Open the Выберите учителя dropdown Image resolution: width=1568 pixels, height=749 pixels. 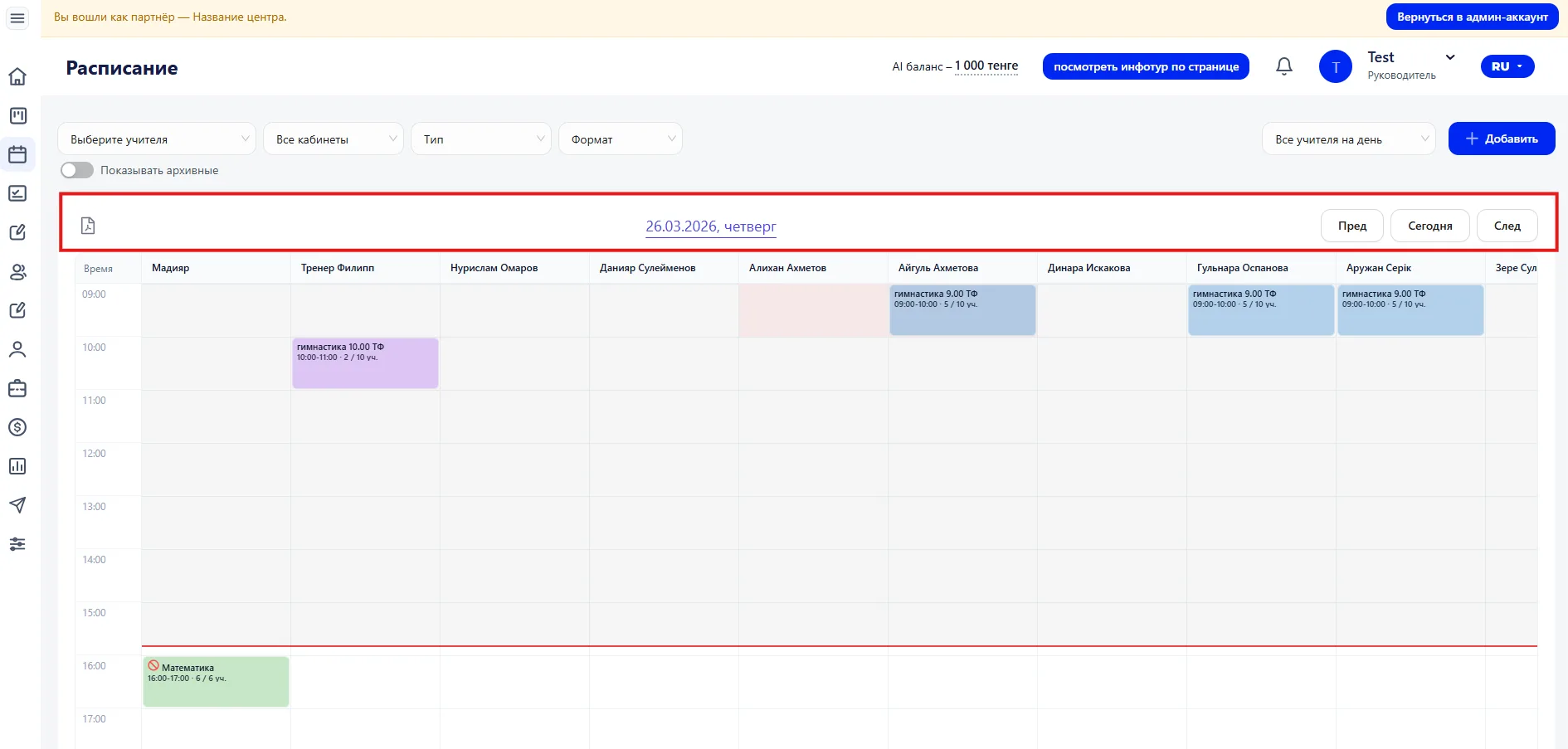(x=157, y=139)
